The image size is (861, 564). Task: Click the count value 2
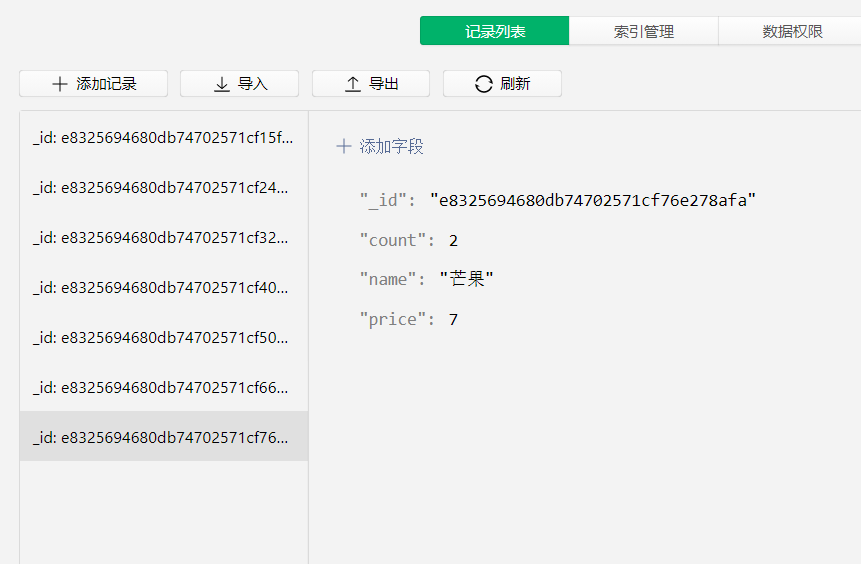[453, 241]
